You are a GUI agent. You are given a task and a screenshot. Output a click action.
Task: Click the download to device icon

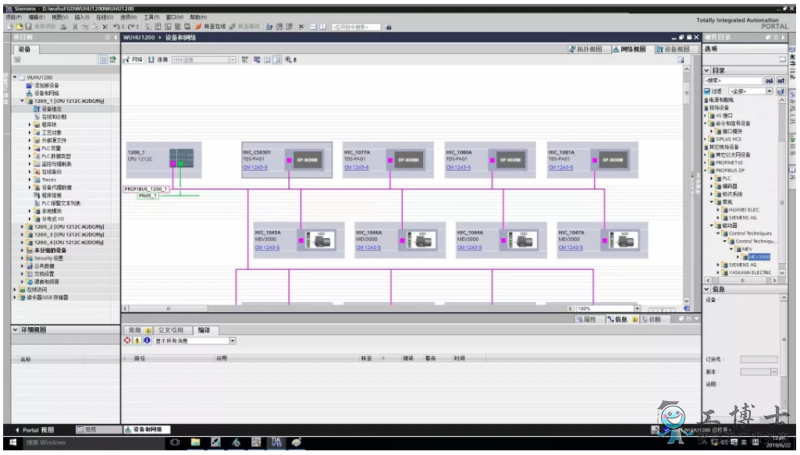point(158,27)
